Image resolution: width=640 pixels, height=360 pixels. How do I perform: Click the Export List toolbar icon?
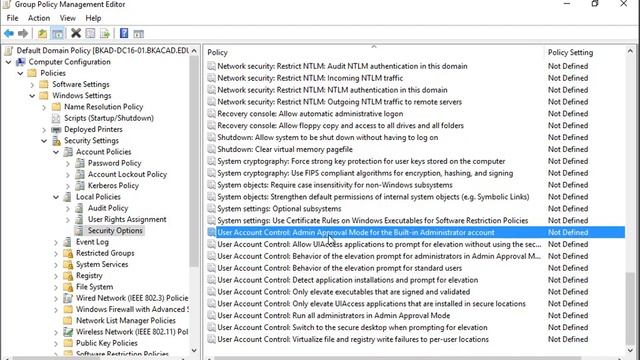pyautogui.click(x=105, y=33)
